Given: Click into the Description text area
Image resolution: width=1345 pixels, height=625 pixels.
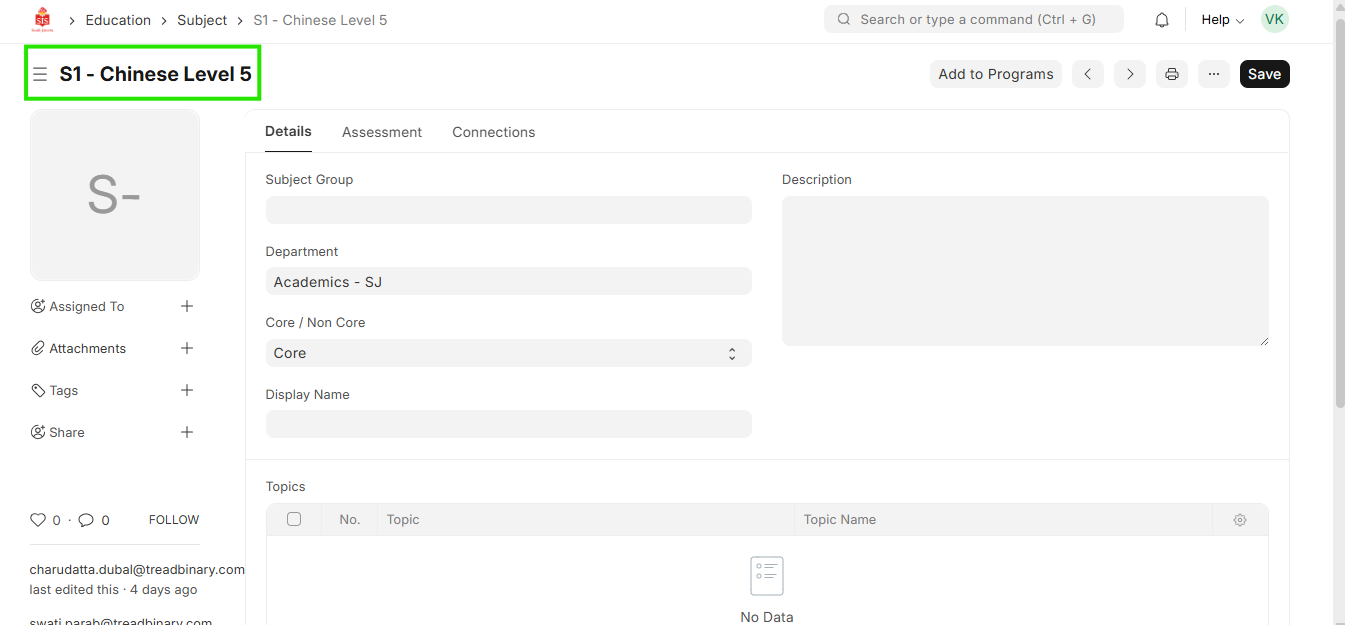Looking at the screenshot, I should tap(1025, 271).
